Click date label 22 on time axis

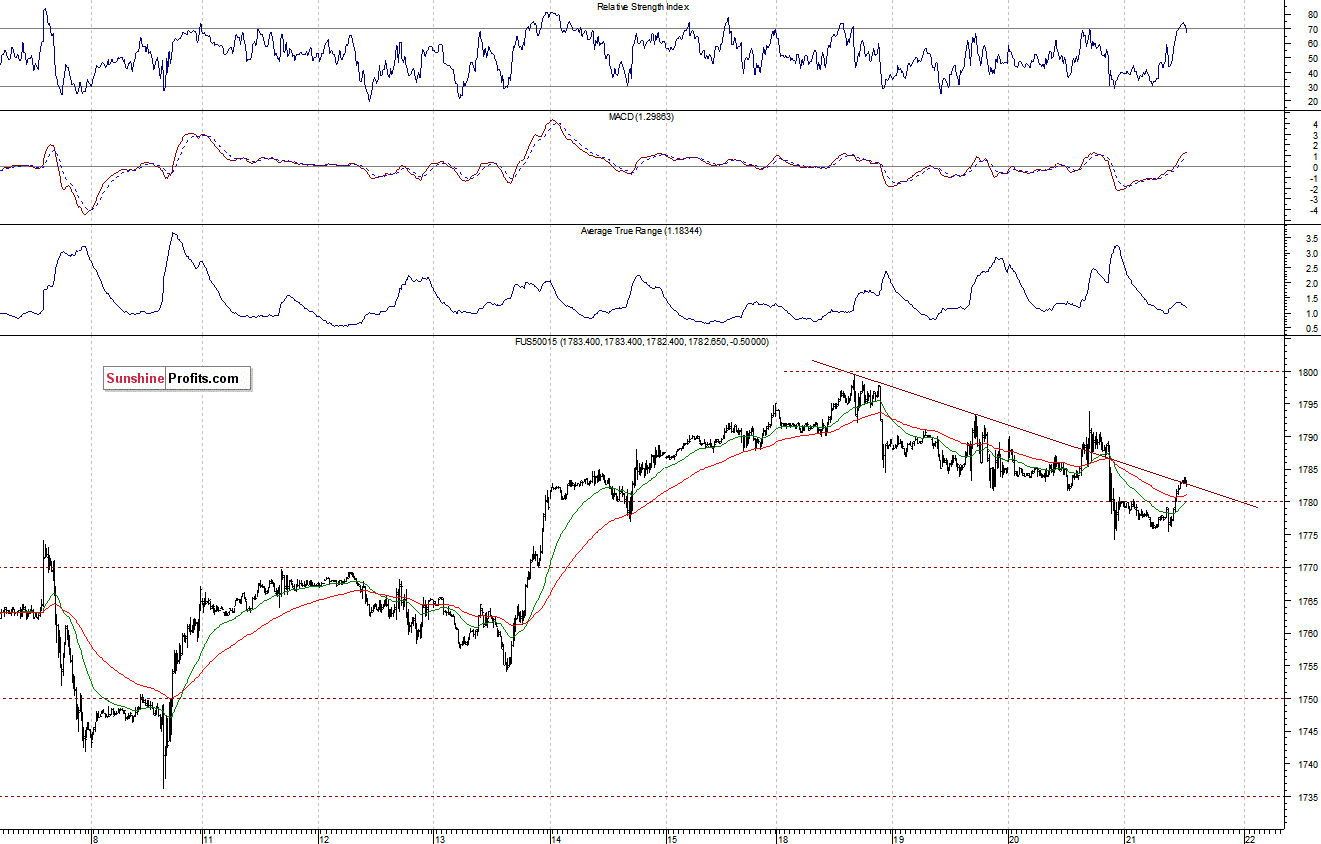pyautogui.click(x=1248, y=838)
